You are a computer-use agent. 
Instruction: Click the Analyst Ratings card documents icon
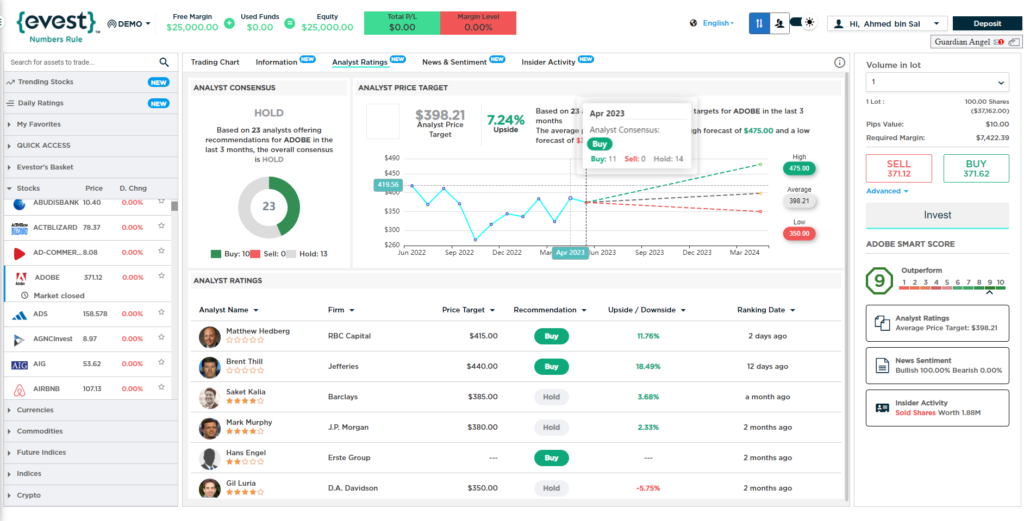882,323
